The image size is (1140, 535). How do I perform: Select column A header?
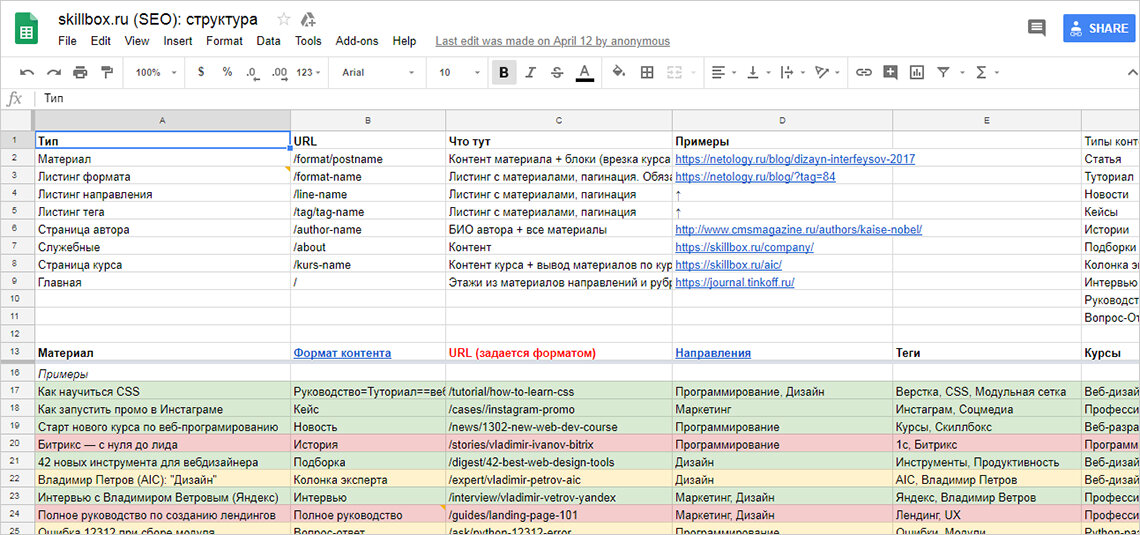(162, 121)
